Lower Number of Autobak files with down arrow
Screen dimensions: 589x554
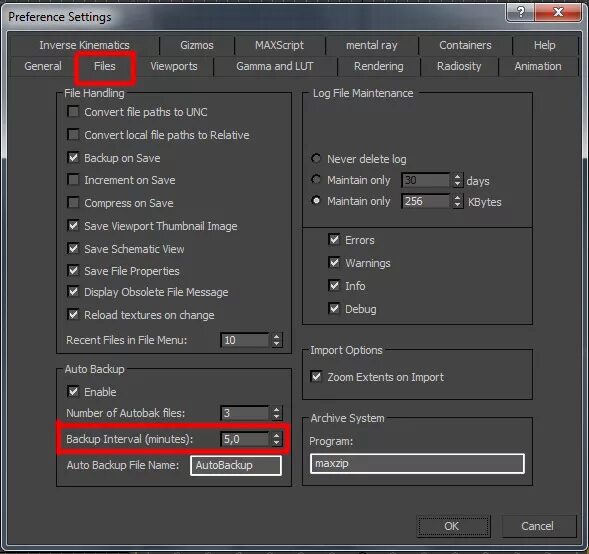(276, 417)
